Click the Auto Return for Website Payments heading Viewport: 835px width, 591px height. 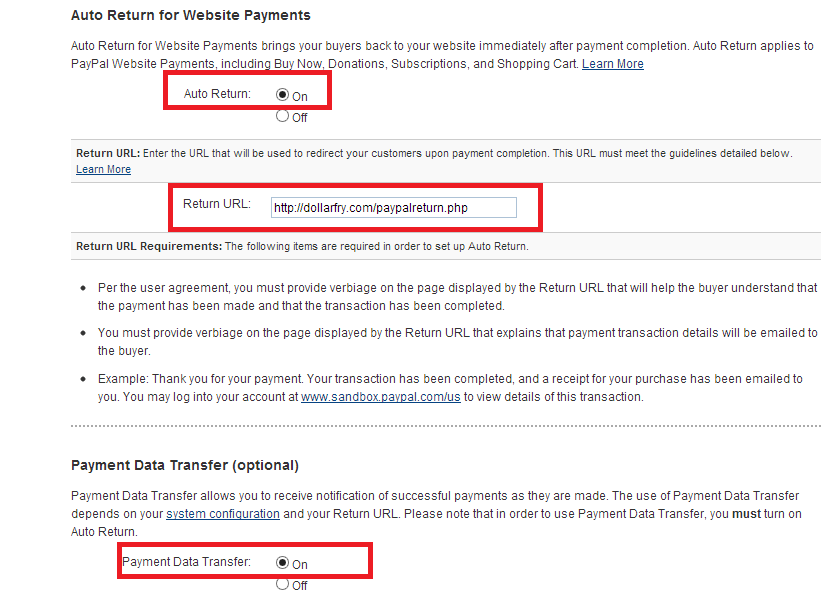(x=190, y=15)
